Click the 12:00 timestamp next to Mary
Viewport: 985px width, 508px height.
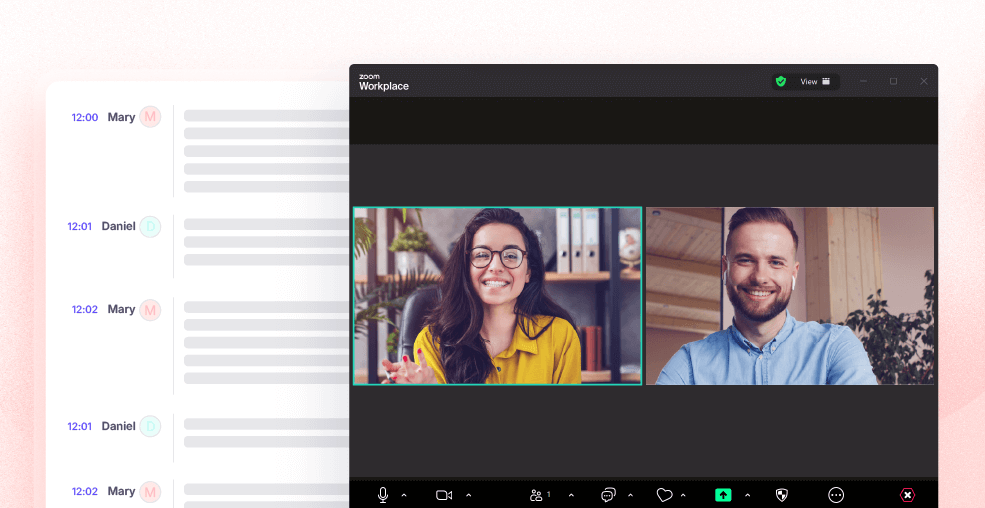click(x=85, y=117)
